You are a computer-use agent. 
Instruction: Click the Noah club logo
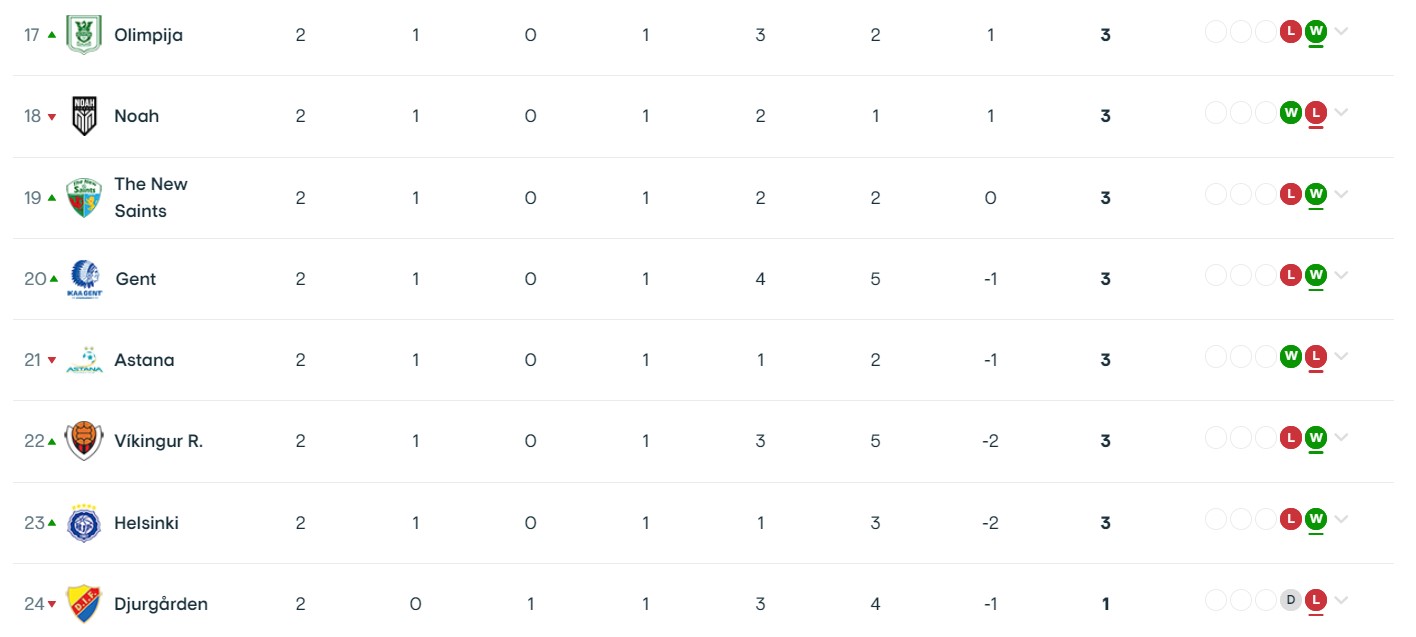(84, 116)
